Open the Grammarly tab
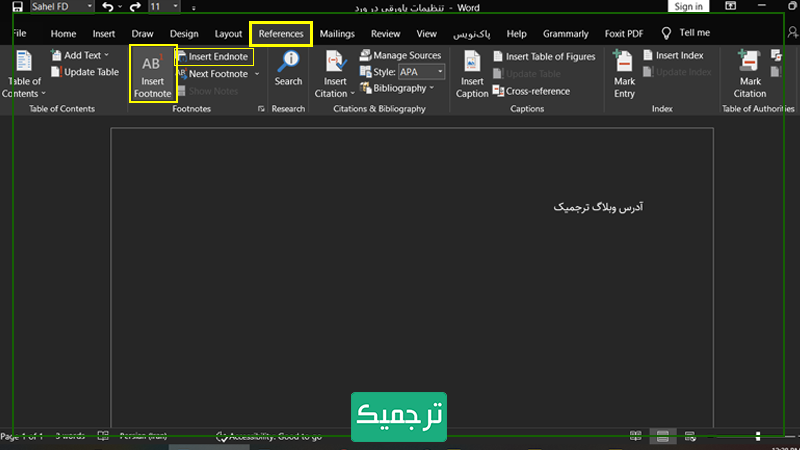Screen dimensions: 800x450 [x=565, y=34]
